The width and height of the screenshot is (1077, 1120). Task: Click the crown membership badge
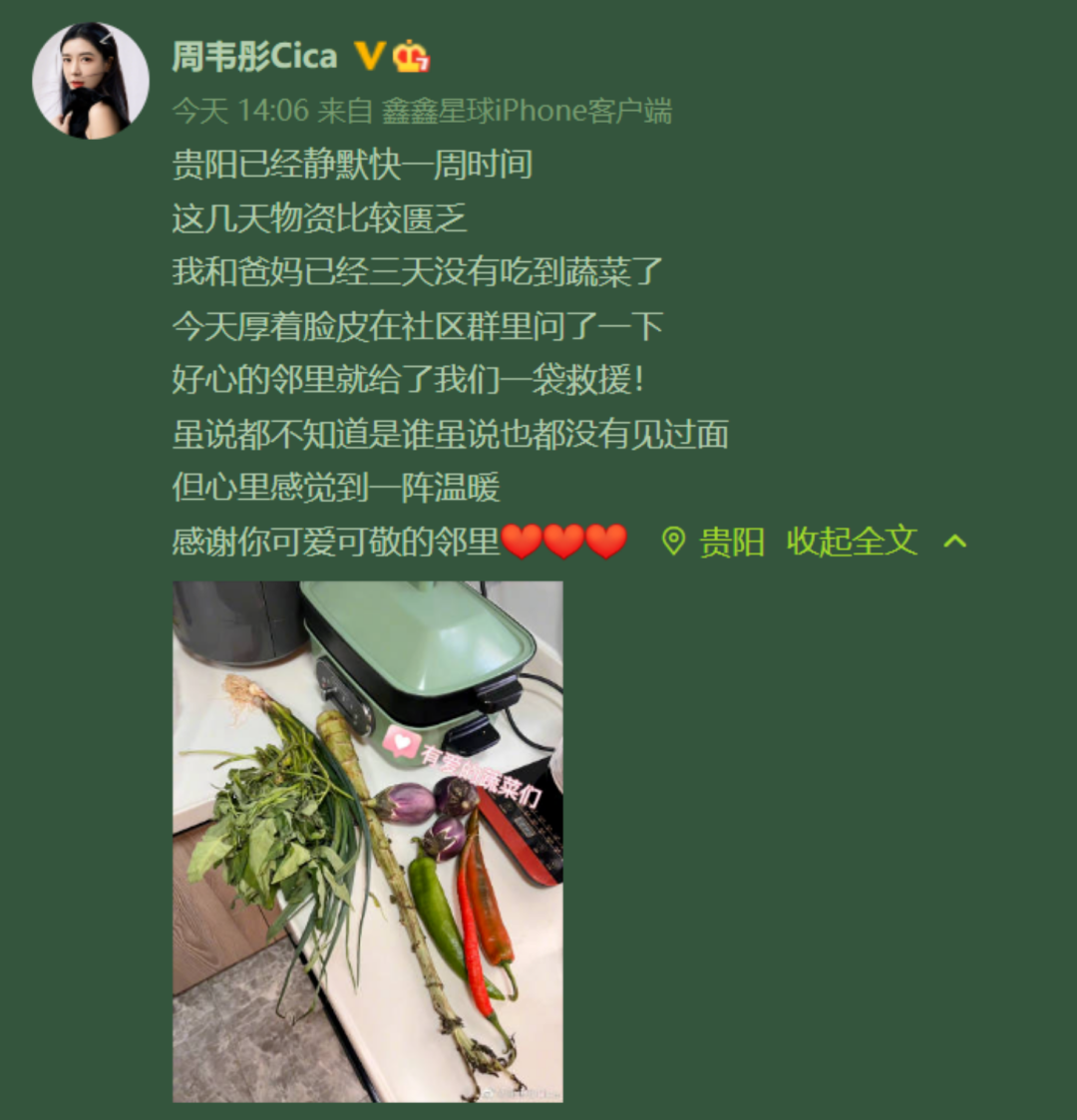point(411,56)
